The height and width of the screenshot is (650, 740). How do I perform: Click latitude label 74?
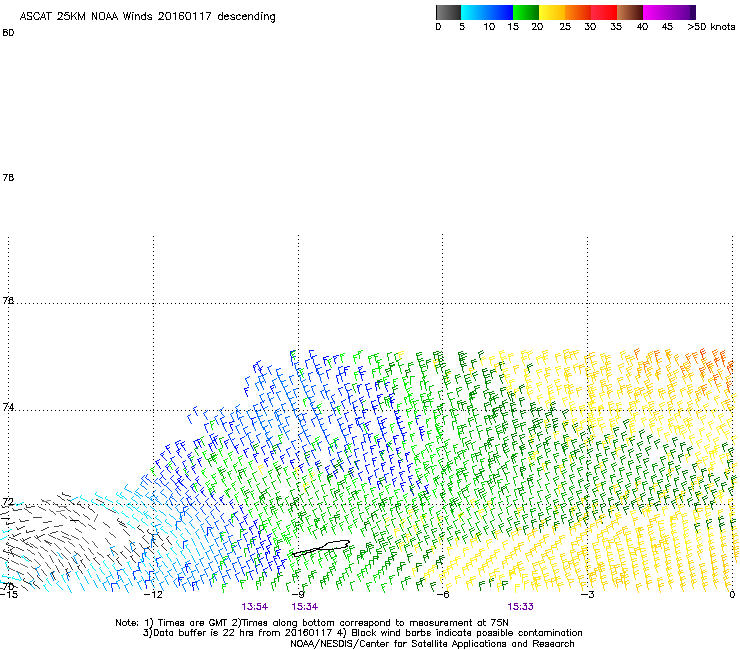[x=8, y=407]
